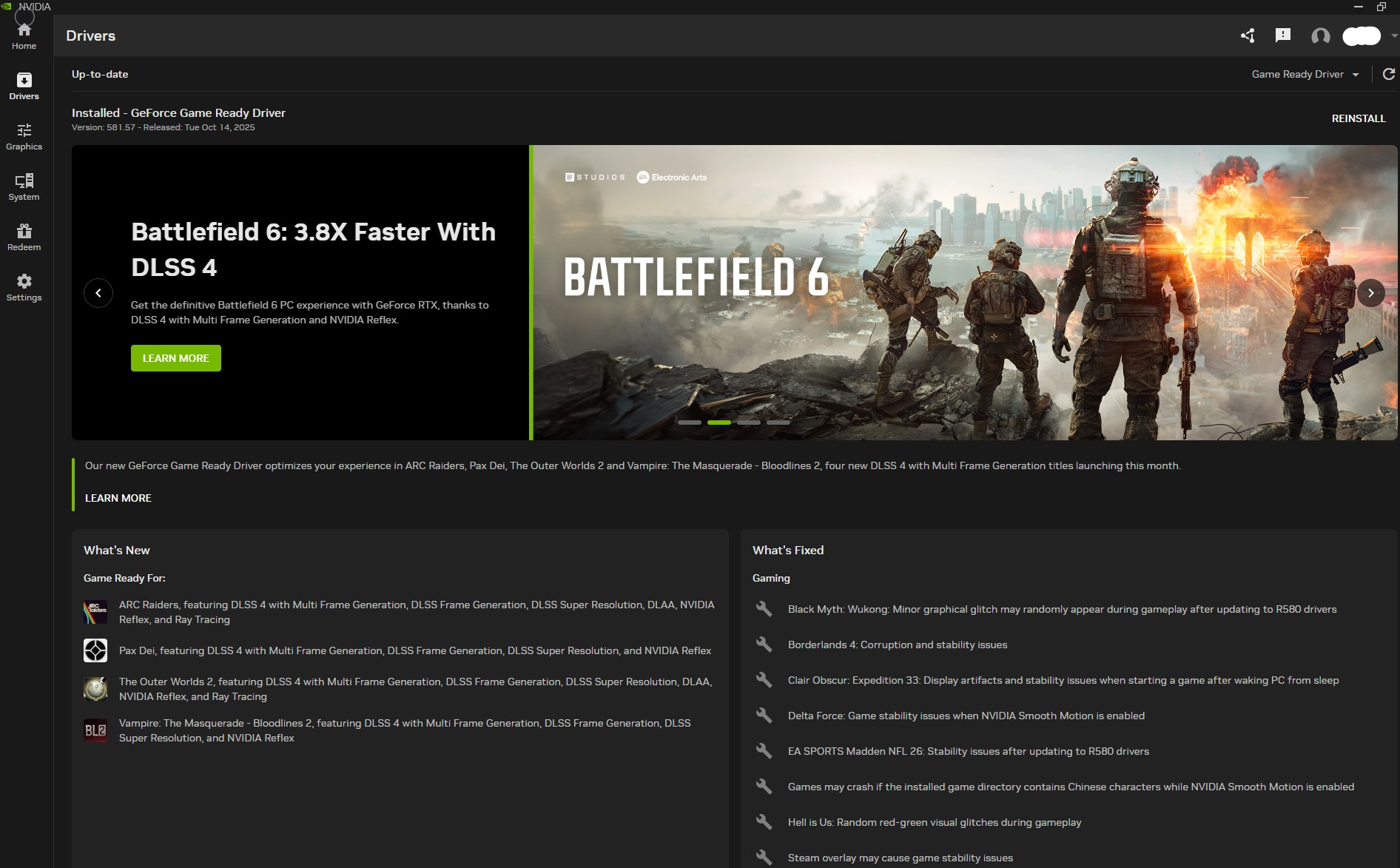Viewport: 1400px width, 868px height.
Task: Open the user account avatar
Action: click(x=1320, y=36)
